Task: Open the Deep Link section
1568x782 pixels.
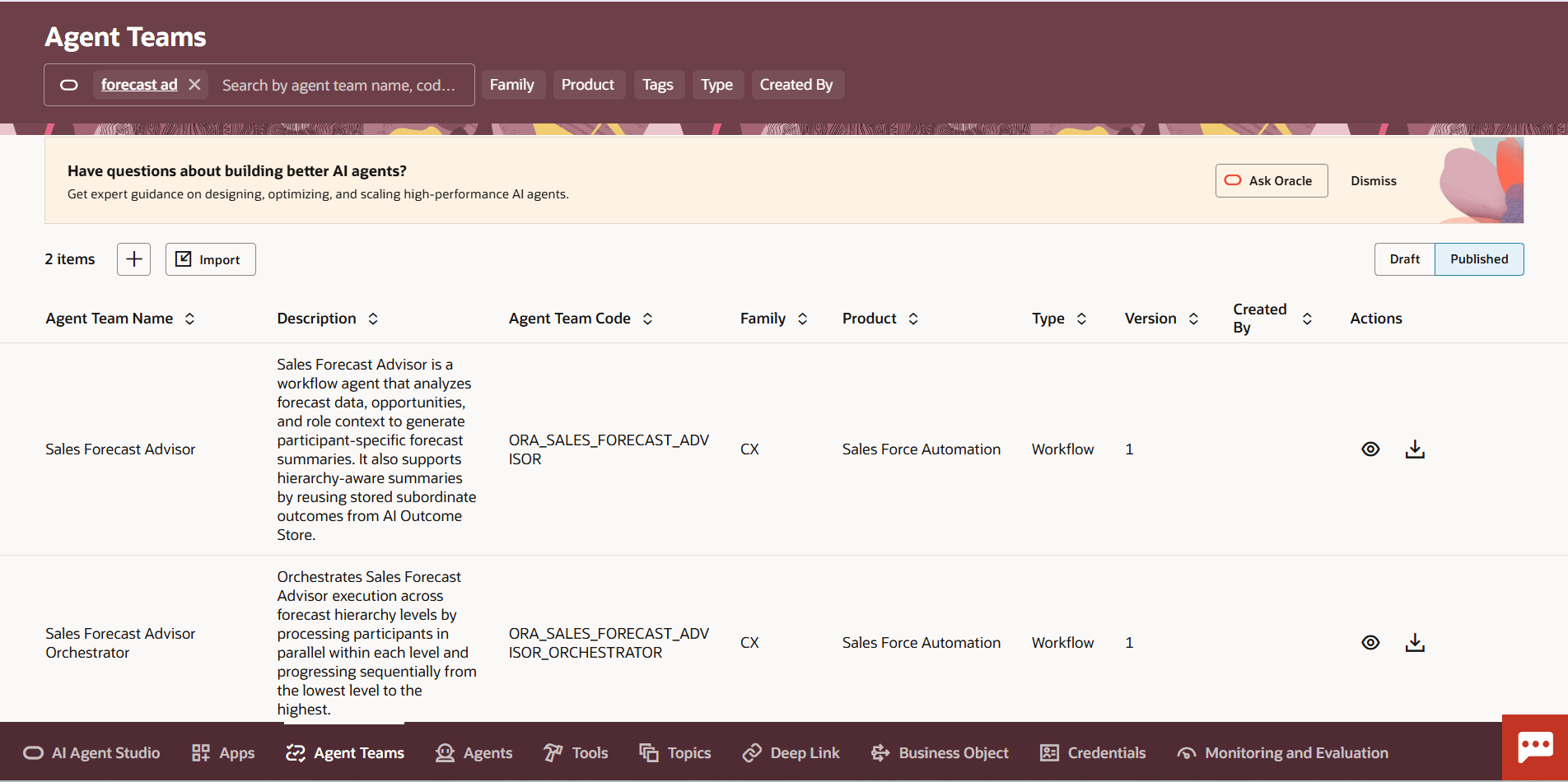Action: pyautogui.click(x=791, y=753)
